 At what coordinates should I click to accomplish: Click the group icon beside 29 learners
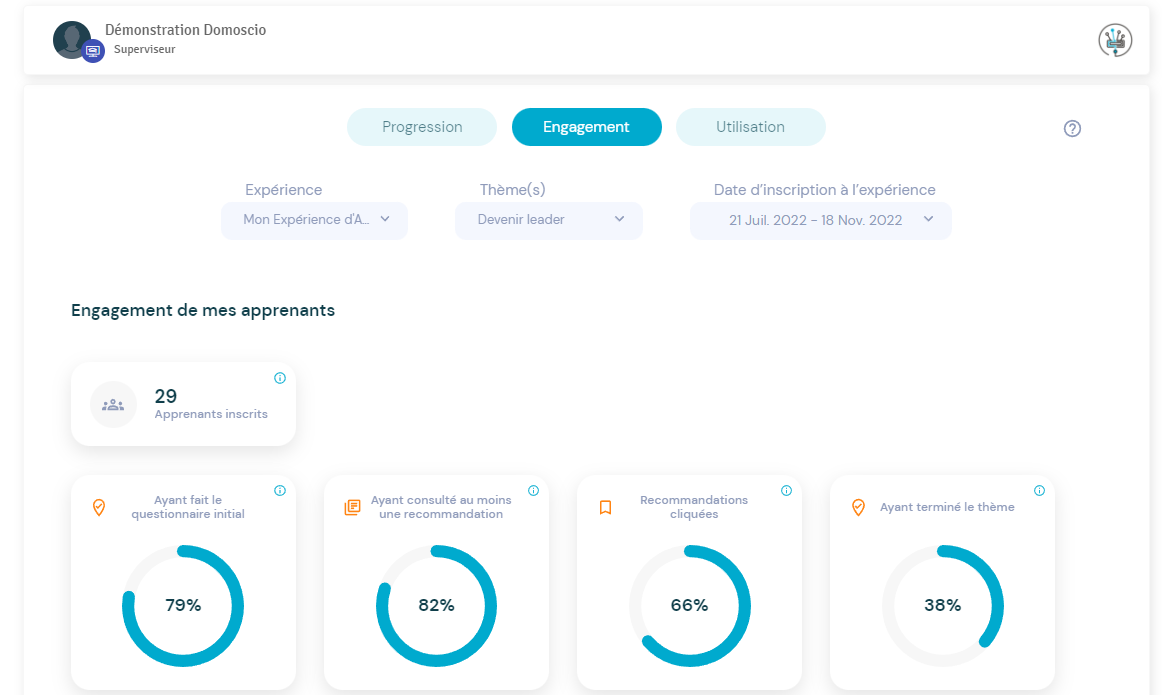[113, 405]
